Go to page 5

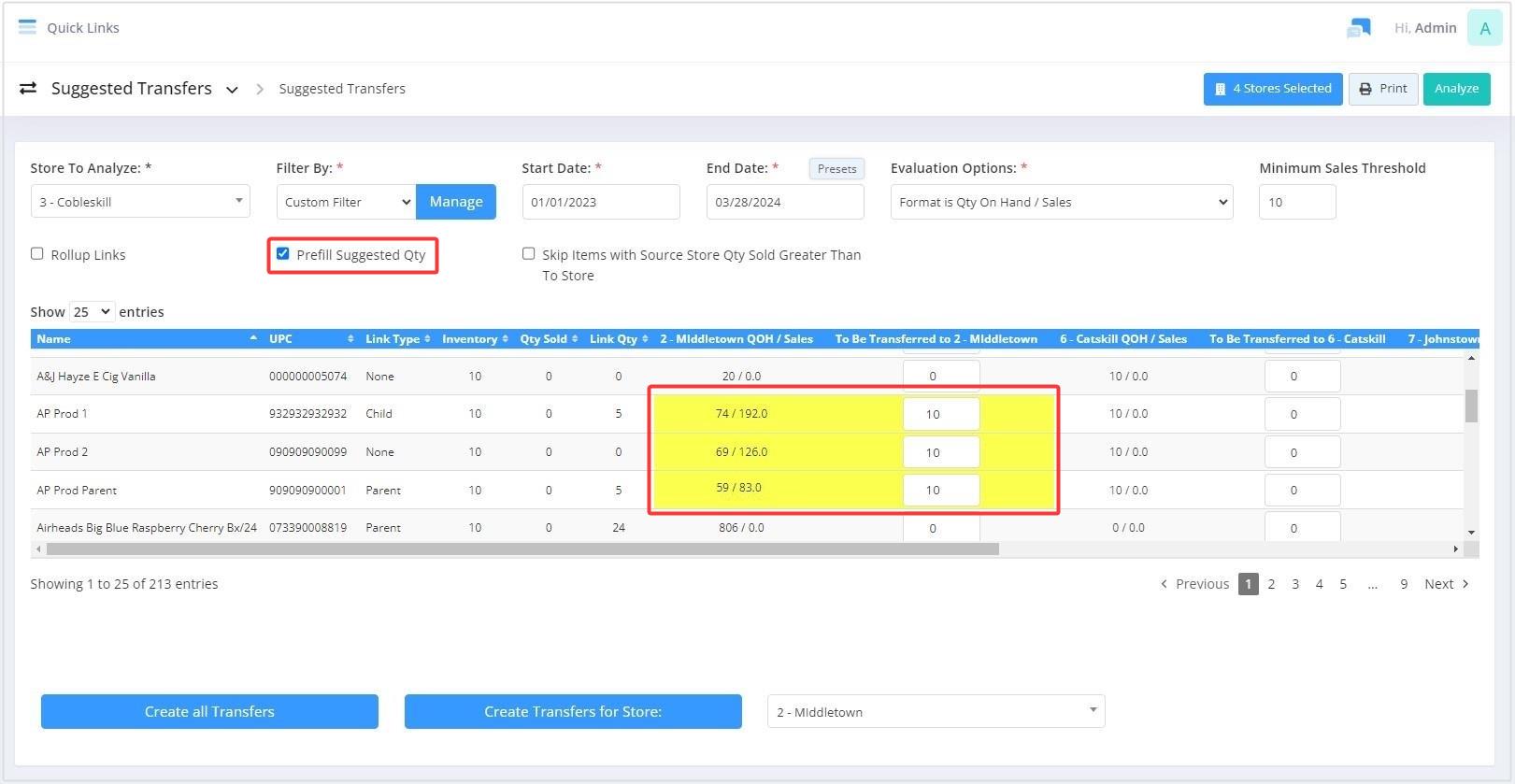tap(1343, 584)
